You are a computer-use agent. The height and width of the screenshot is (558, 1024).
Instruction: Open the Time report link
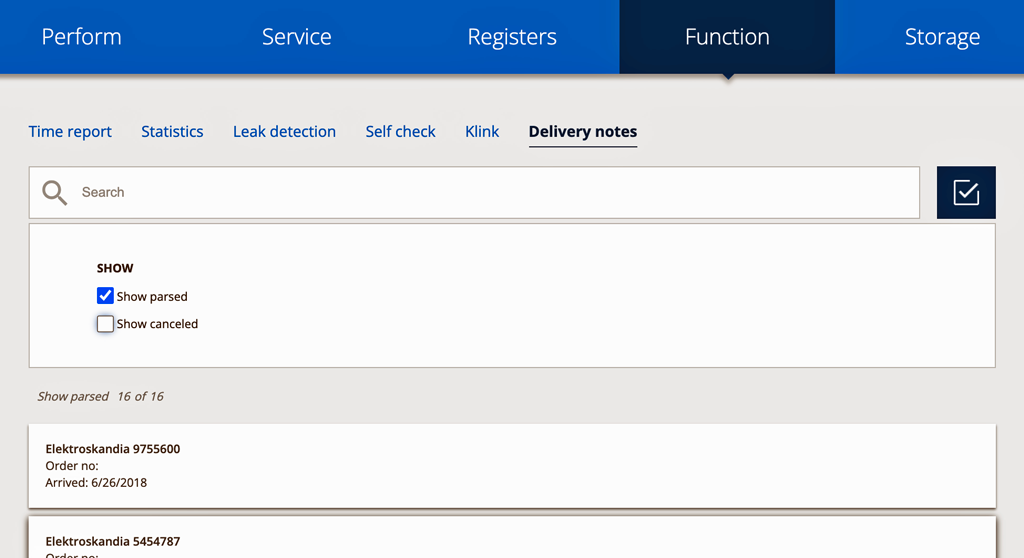coord(70,131)
